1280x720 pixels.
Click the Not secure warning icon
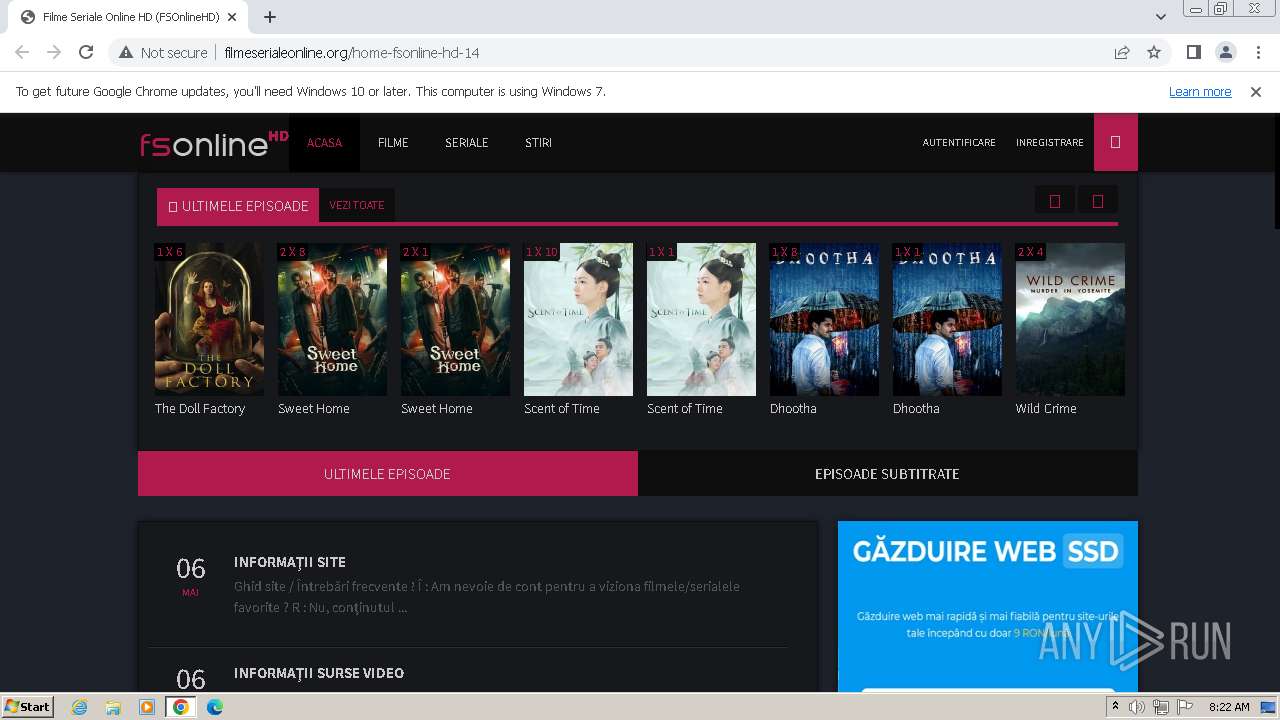point(126,52)
